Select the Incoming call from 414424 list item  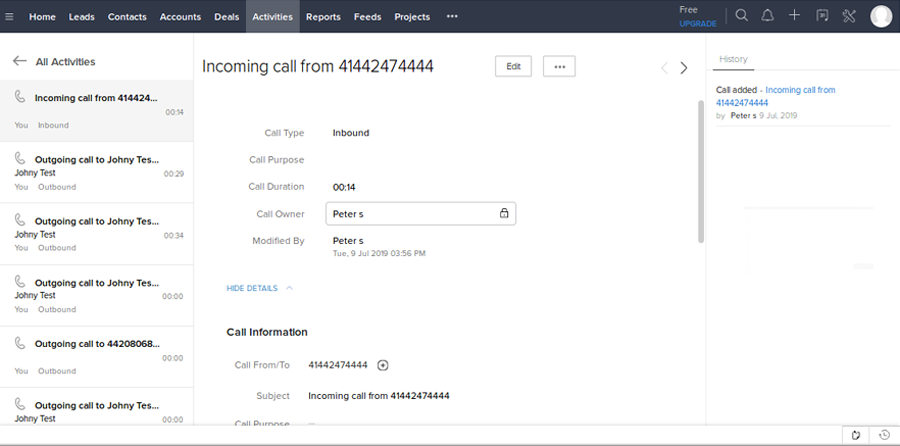(96, 111)
